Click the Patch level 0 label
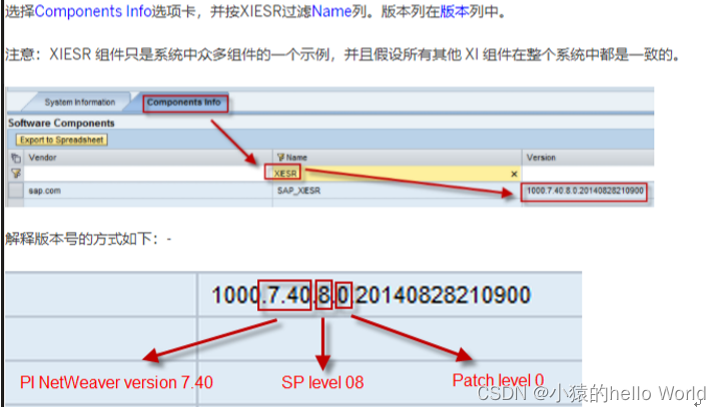 point(498,380)
